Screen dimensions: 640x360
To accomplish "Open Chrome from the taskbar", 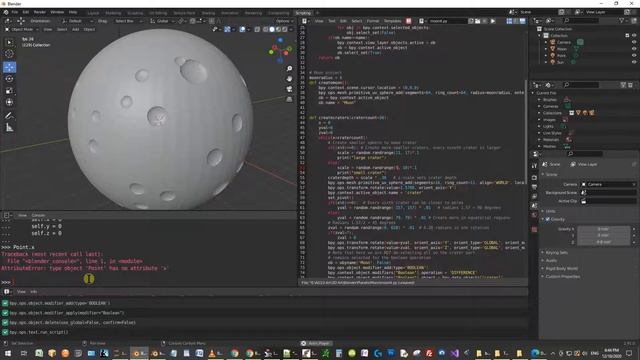I will point(234,353).
